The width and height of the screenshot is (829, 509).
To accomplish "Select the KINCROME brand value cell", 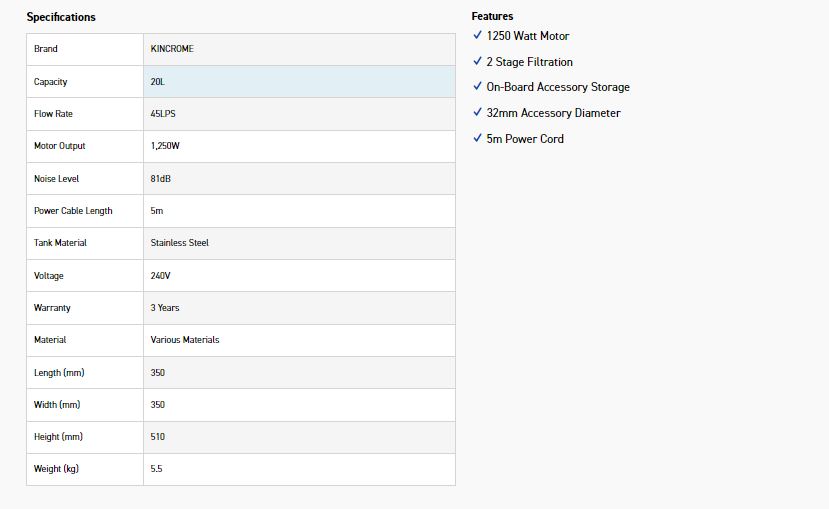I will click(172, 49).
